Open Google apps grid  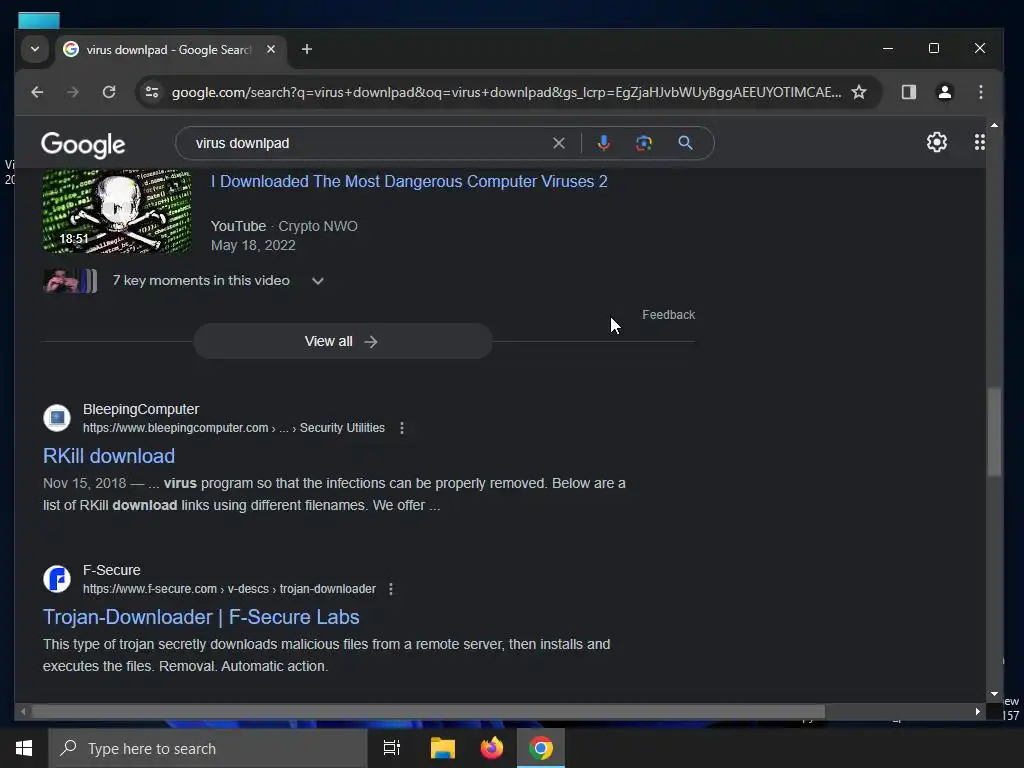pos(980,142)
